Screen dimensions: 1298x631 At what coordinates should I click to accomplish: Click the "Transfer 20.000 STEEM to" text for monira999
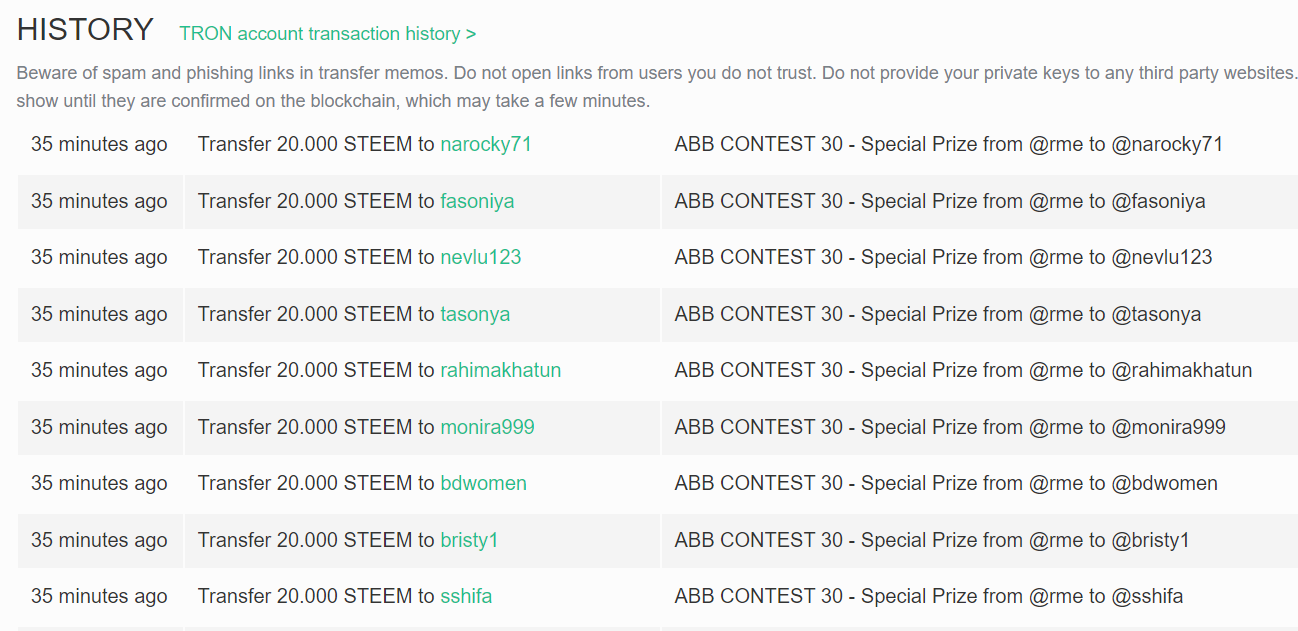pyautogui.click(x=316, y=427)
